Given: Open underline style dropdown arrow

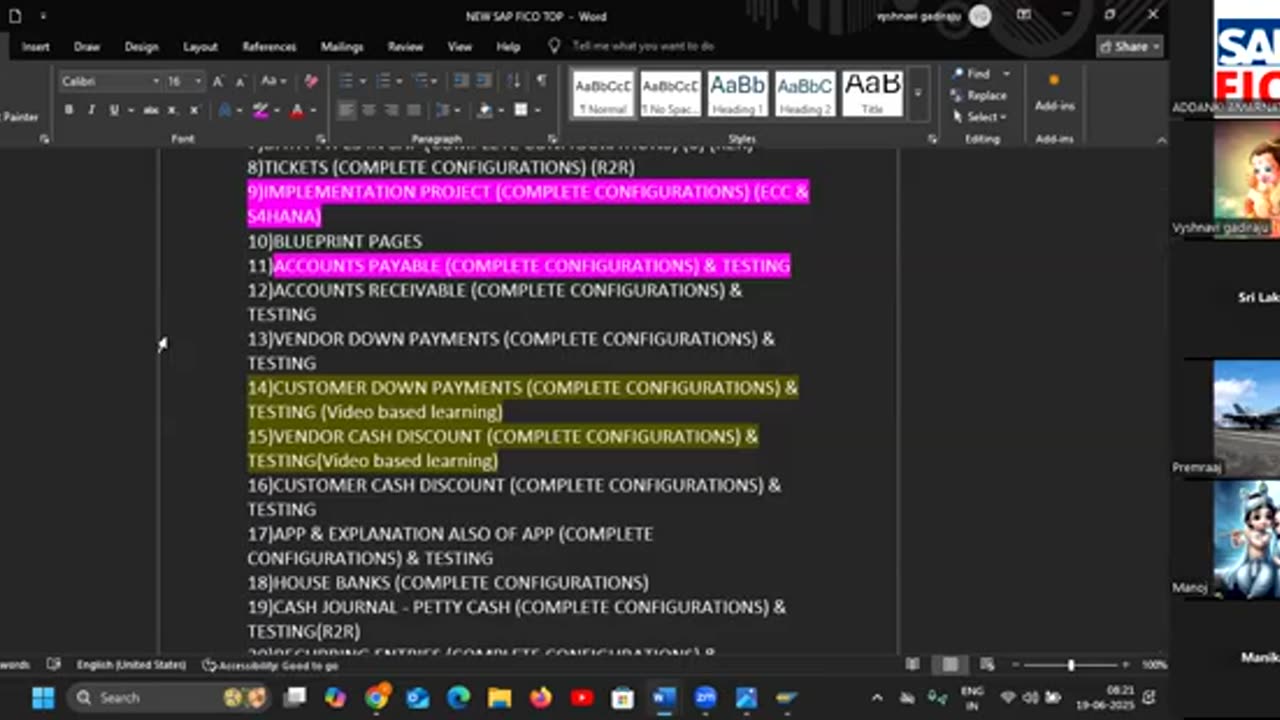Looking at the screenshot, I should (x=129, y=110).
